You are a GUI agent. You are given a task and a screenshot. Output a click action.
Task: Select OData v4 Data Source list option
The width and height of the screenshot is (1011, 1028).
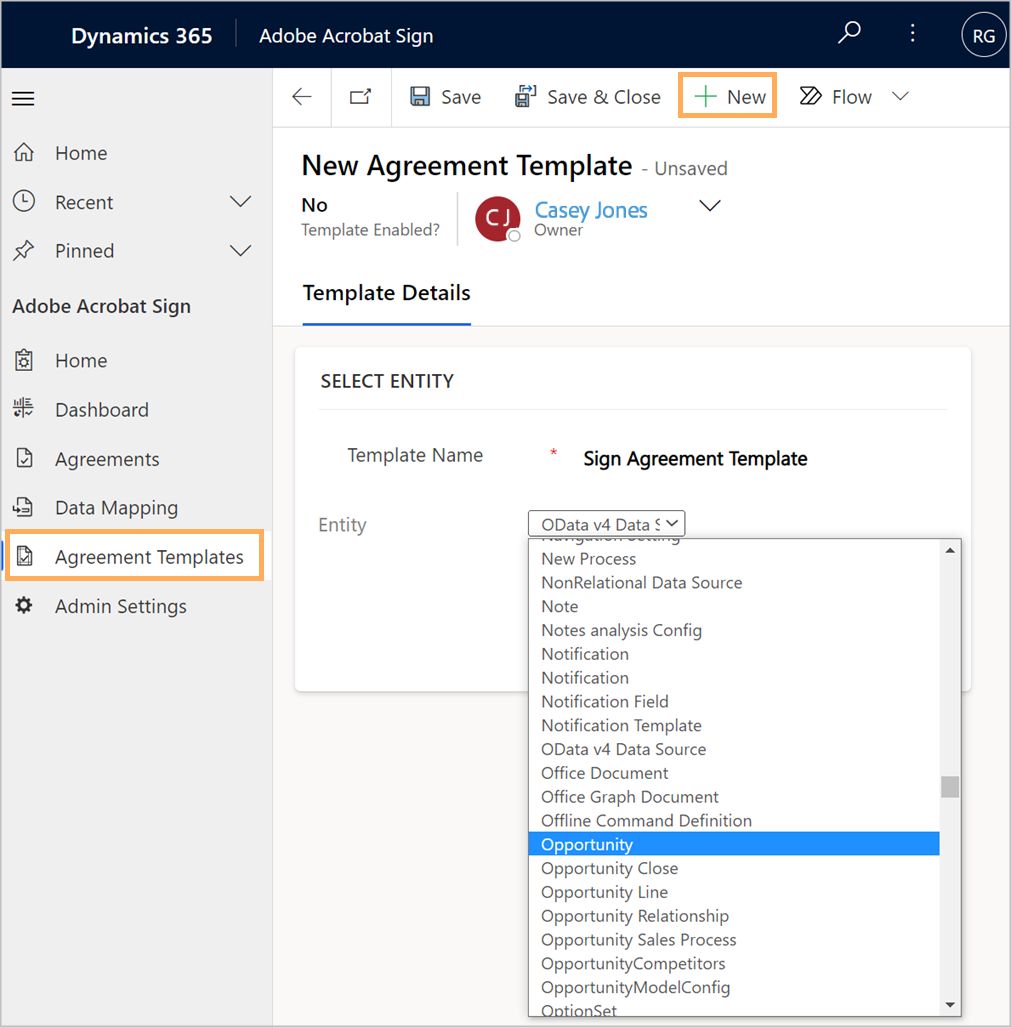pos(734,749)
